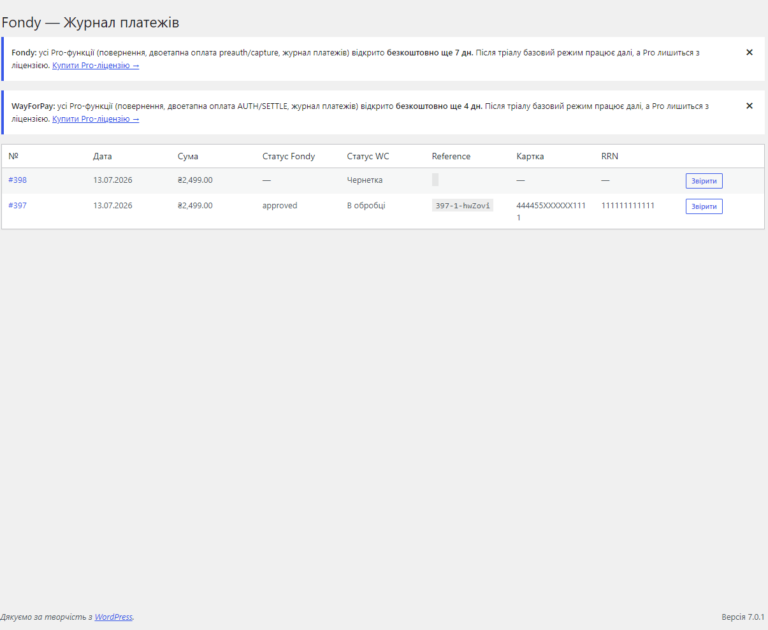Image resolution: width=768 pixels, height=630 pixels.
Task: Click the empty reference cell of order #398
Action: click(435, 180)
